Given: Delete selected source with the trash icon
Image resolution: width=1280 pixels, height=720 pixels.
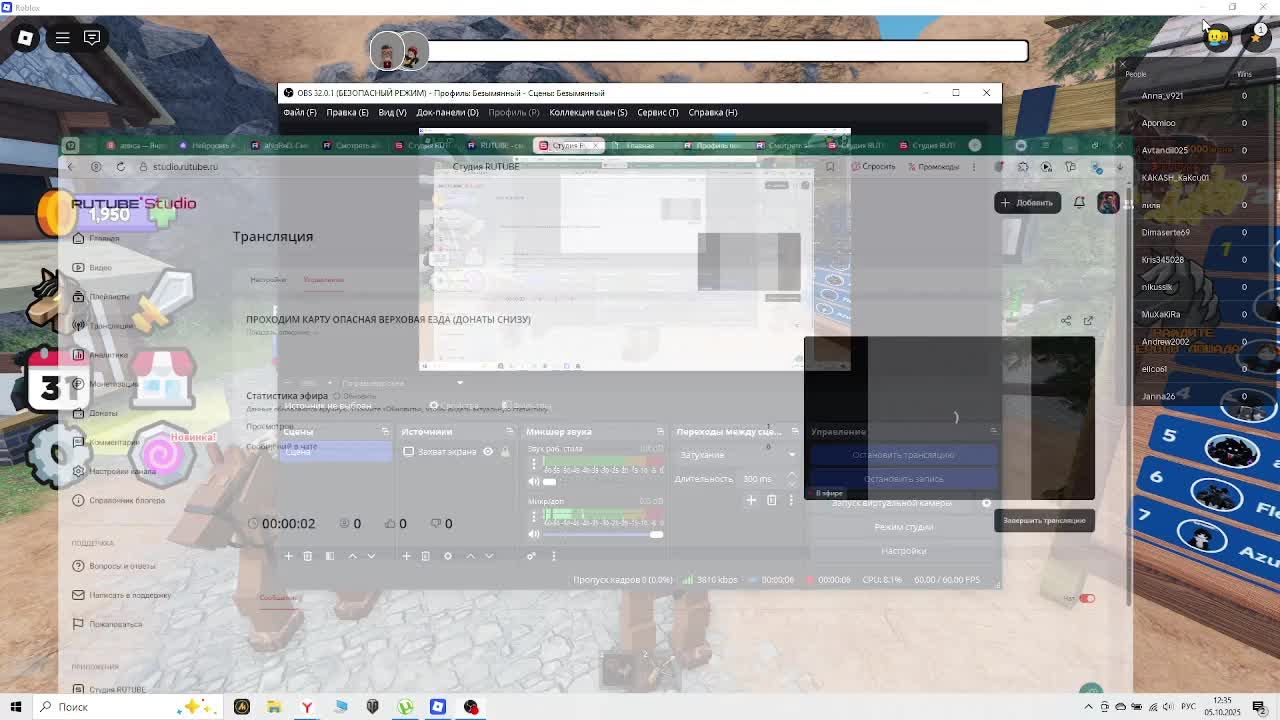Looking at the screenshot, I should pos(425,556).
